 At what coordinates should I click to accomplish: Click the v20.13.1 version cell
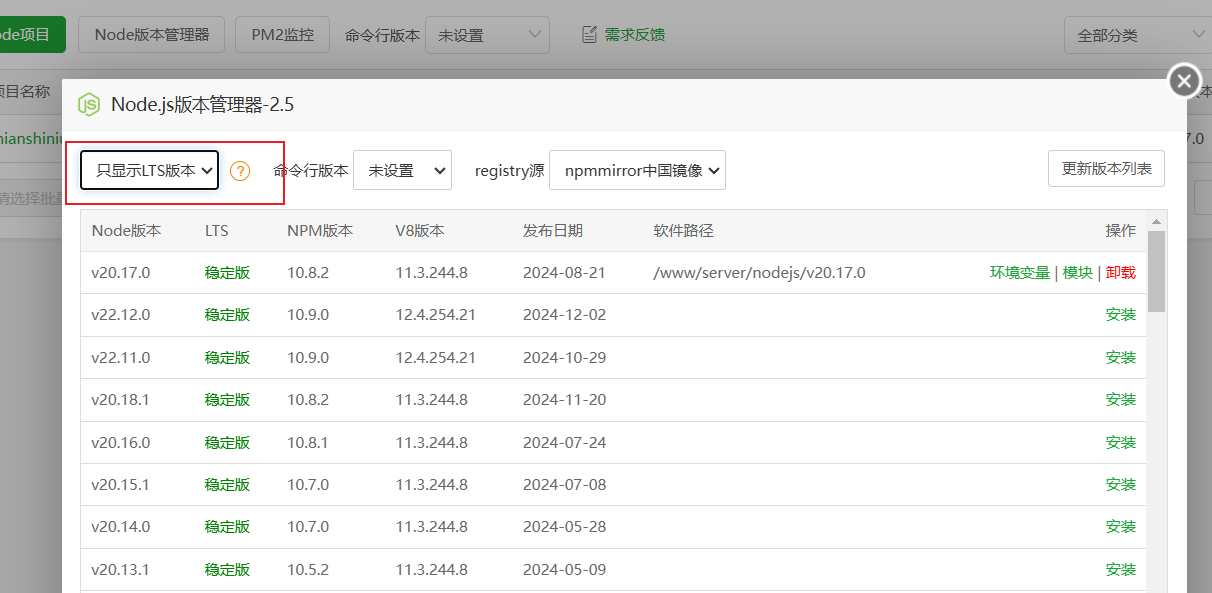coord(121,569)
